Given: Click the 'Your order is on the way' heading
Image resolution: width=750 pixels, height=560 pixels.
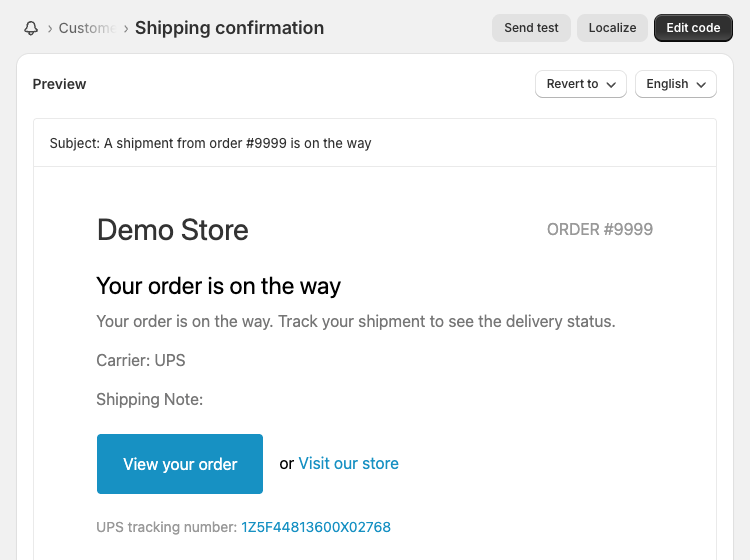Looking at the screenshot, I should point(218,286).
